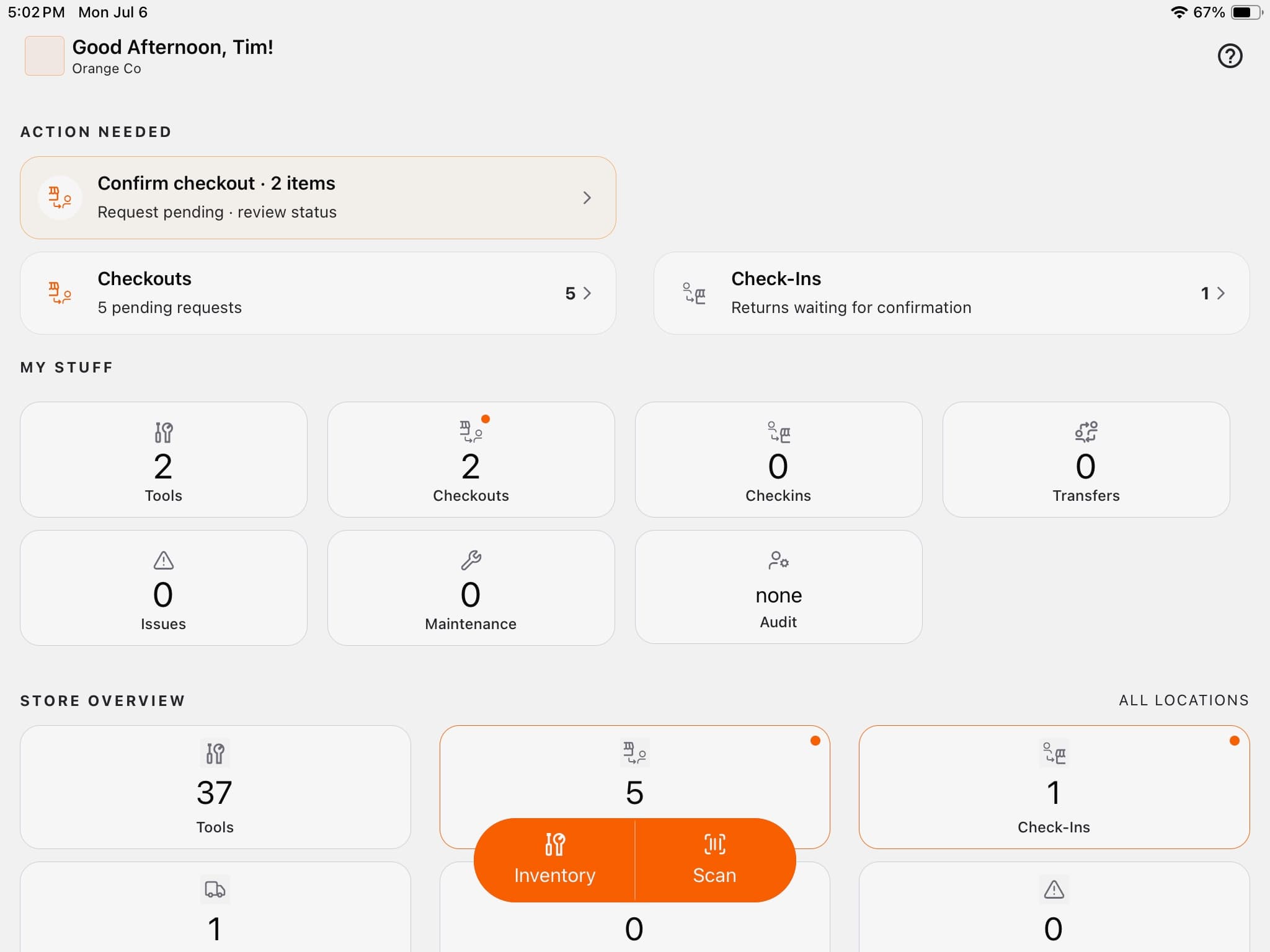Click the Audit user-gear icon
Viewport: 1270px width, 952px height.
(x=778, y=560)
